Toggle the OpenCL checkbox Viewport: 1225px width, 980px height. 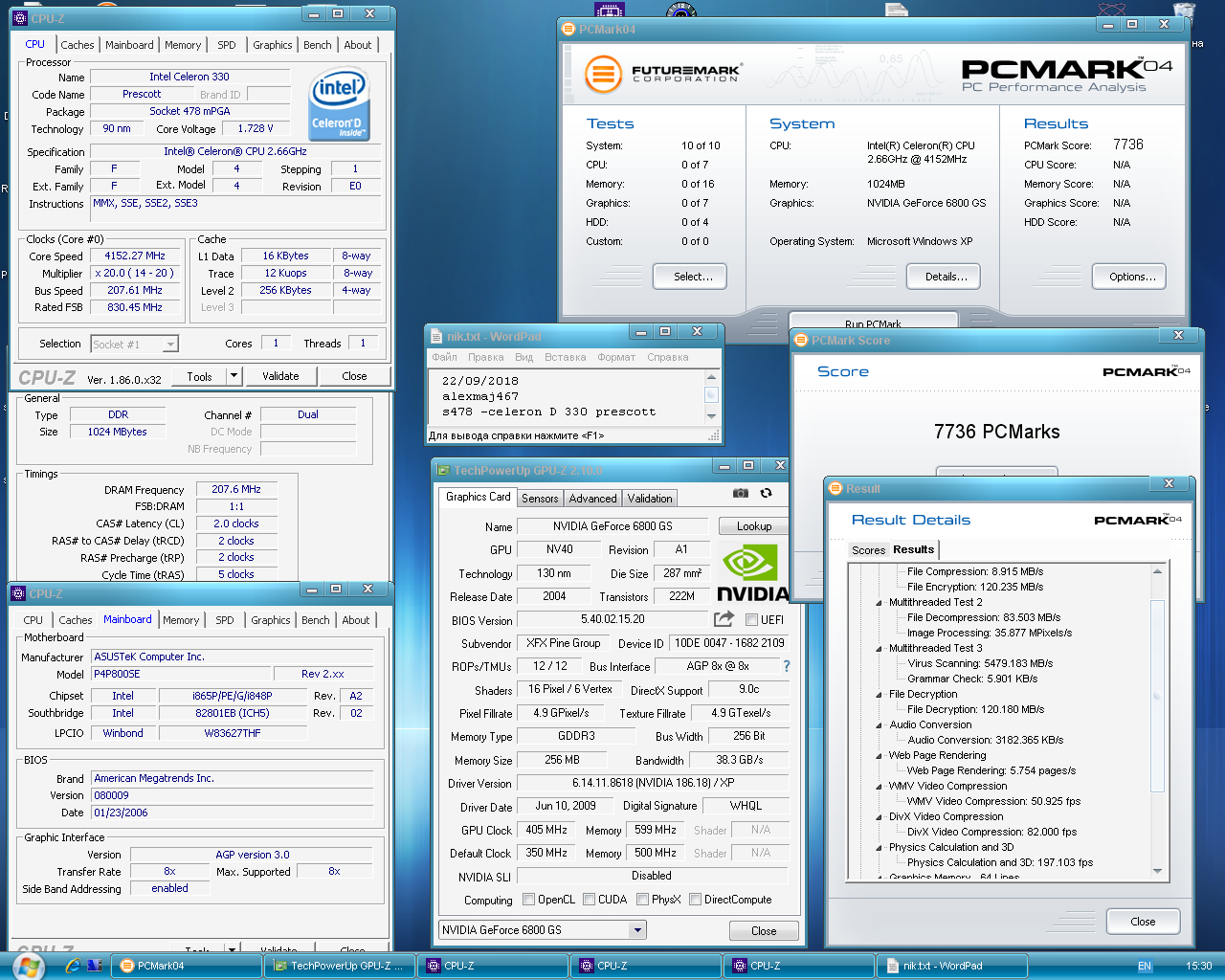[529, 899]
